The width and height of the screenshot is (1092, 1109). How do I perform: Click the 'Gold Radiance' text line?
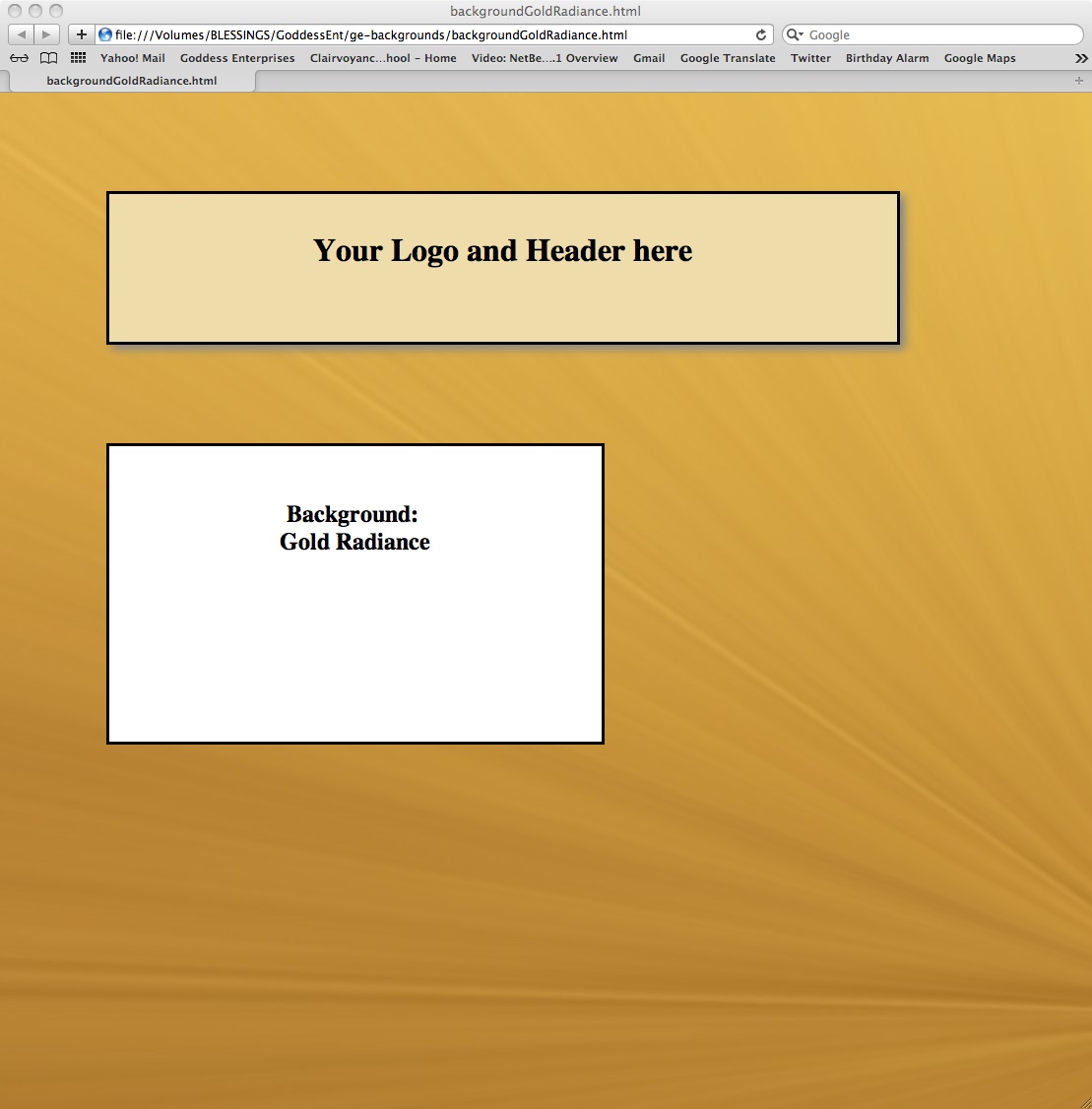click(354, 542)
